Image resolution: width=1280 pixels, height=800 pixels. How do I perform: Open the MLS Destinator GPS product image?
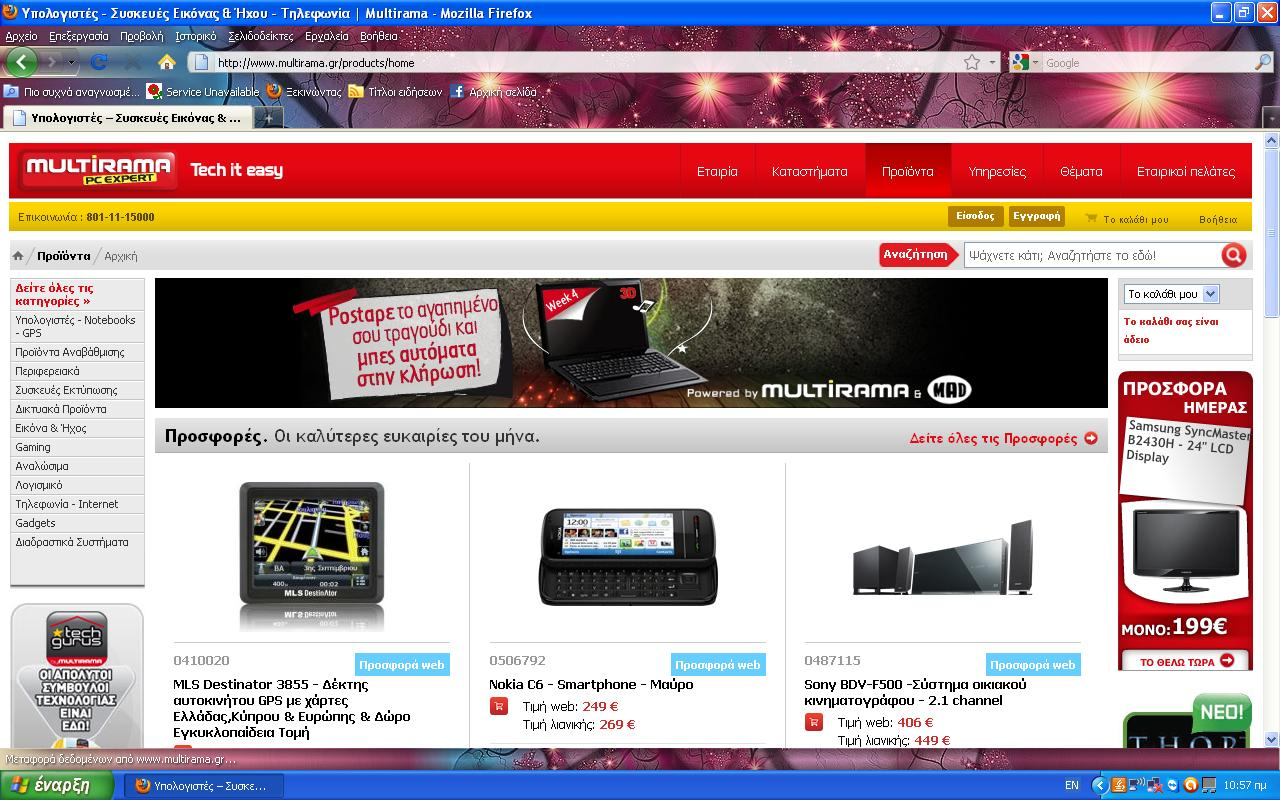311,555
